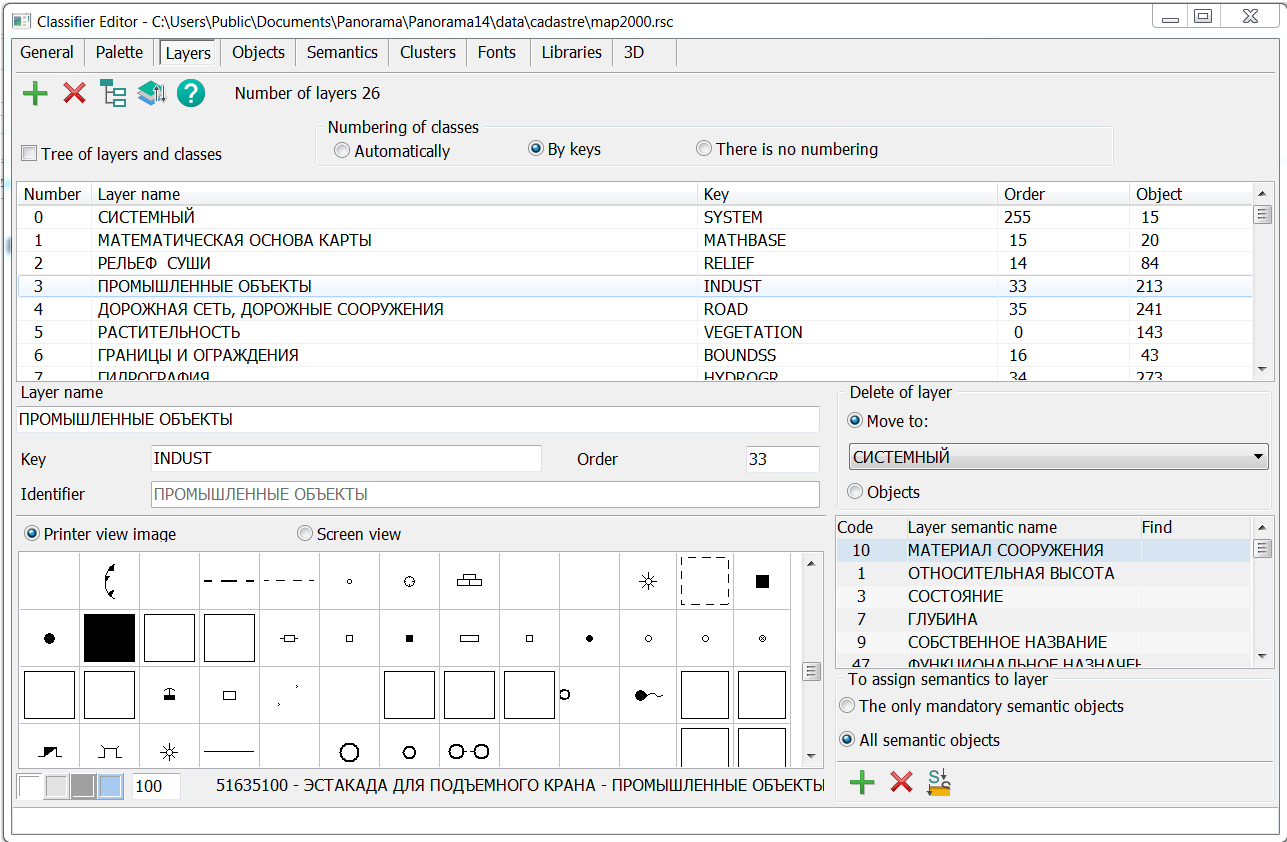
Task: Select the Move to radio button
Action: [855, 421]
